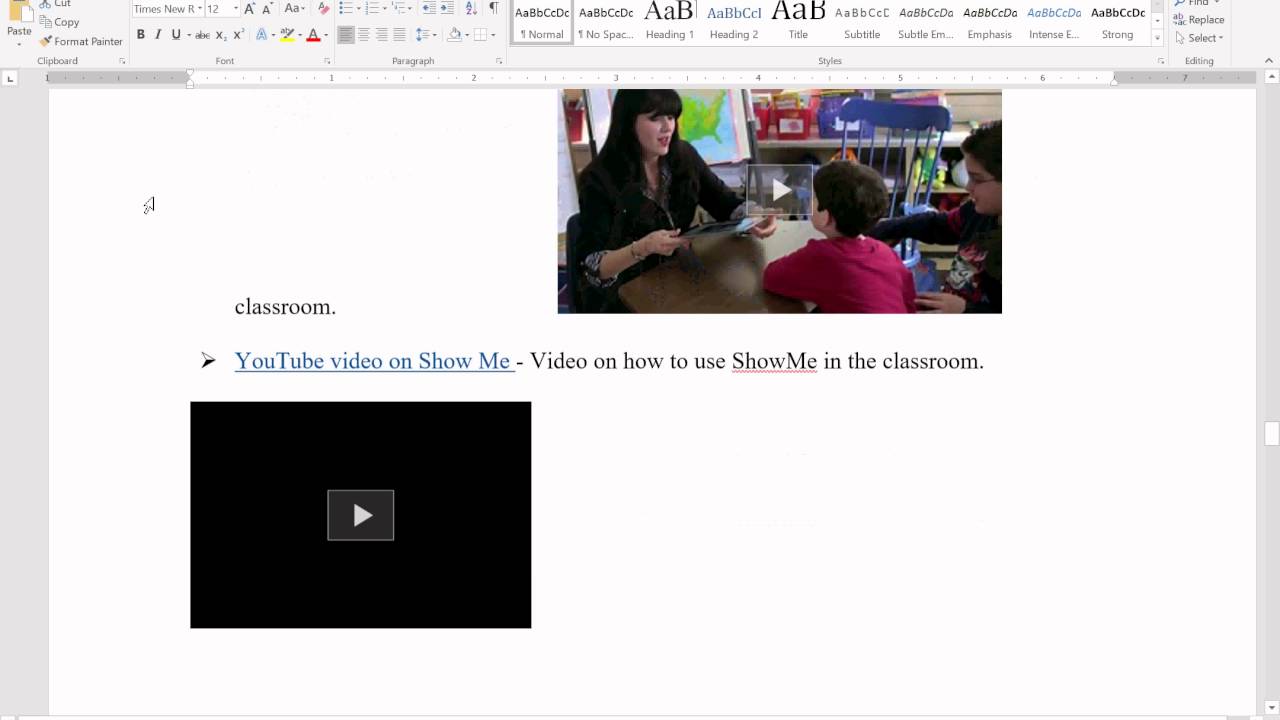1280x720 pixels.
Task: Play the black embedded video
Action: [361, 515]
